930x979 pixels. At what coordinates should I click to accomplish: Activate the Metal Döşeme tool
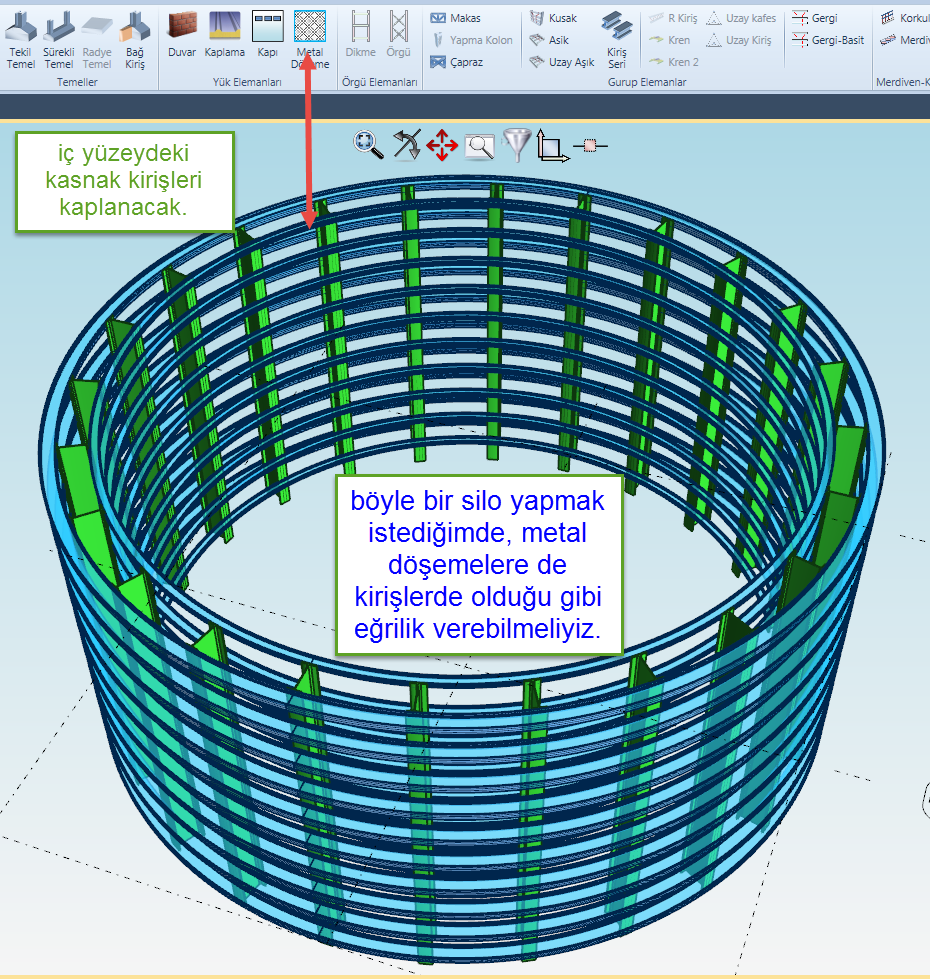tap(310, 38)
